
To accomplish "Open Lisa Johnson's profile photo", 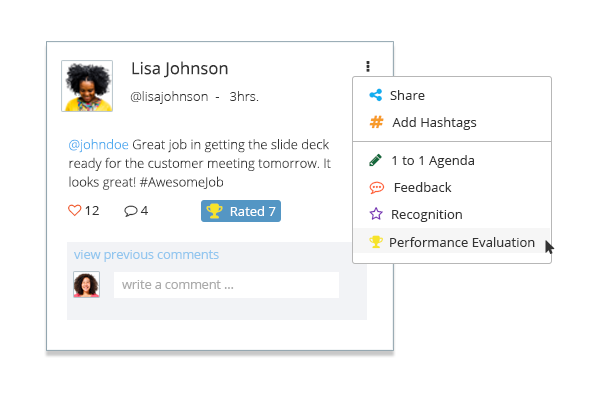I will 87,86.
